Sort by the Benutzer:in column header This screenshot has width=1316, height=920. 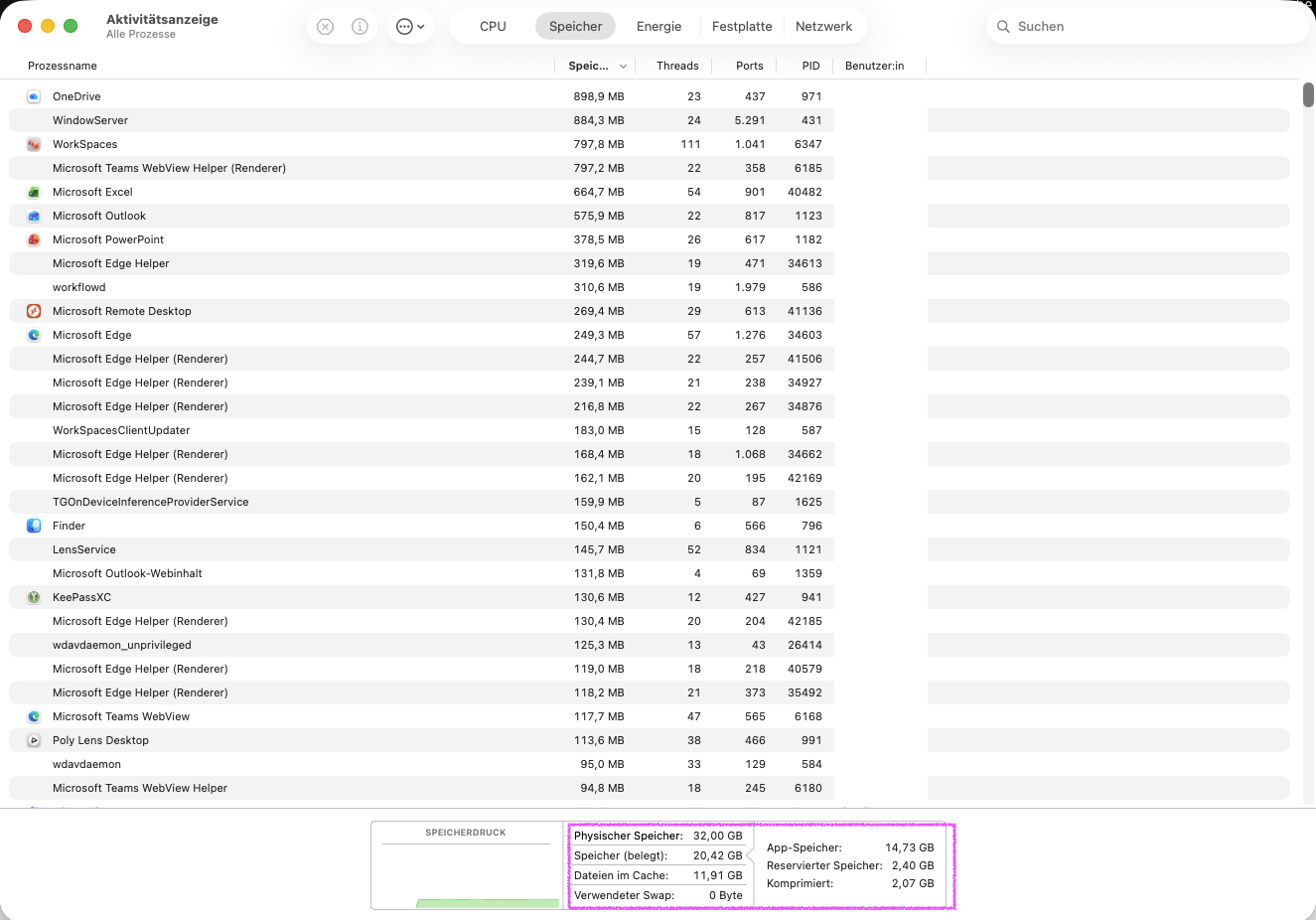click(874, 66)
